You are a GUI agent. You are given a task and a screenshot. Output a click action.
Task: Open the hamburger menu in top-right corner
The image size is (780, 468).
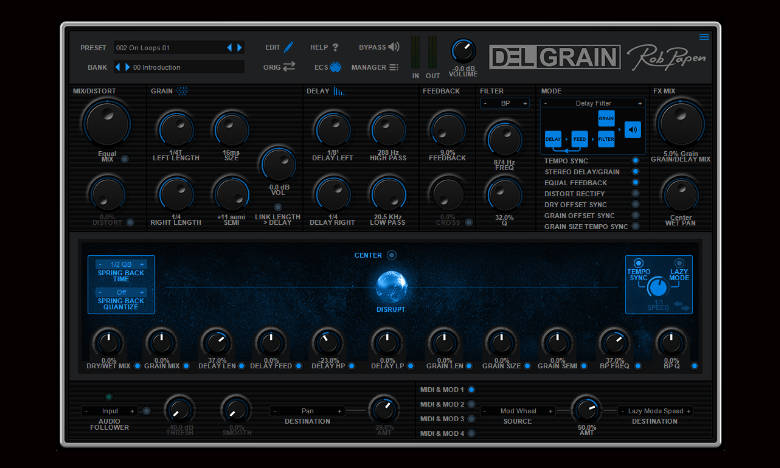704,37
